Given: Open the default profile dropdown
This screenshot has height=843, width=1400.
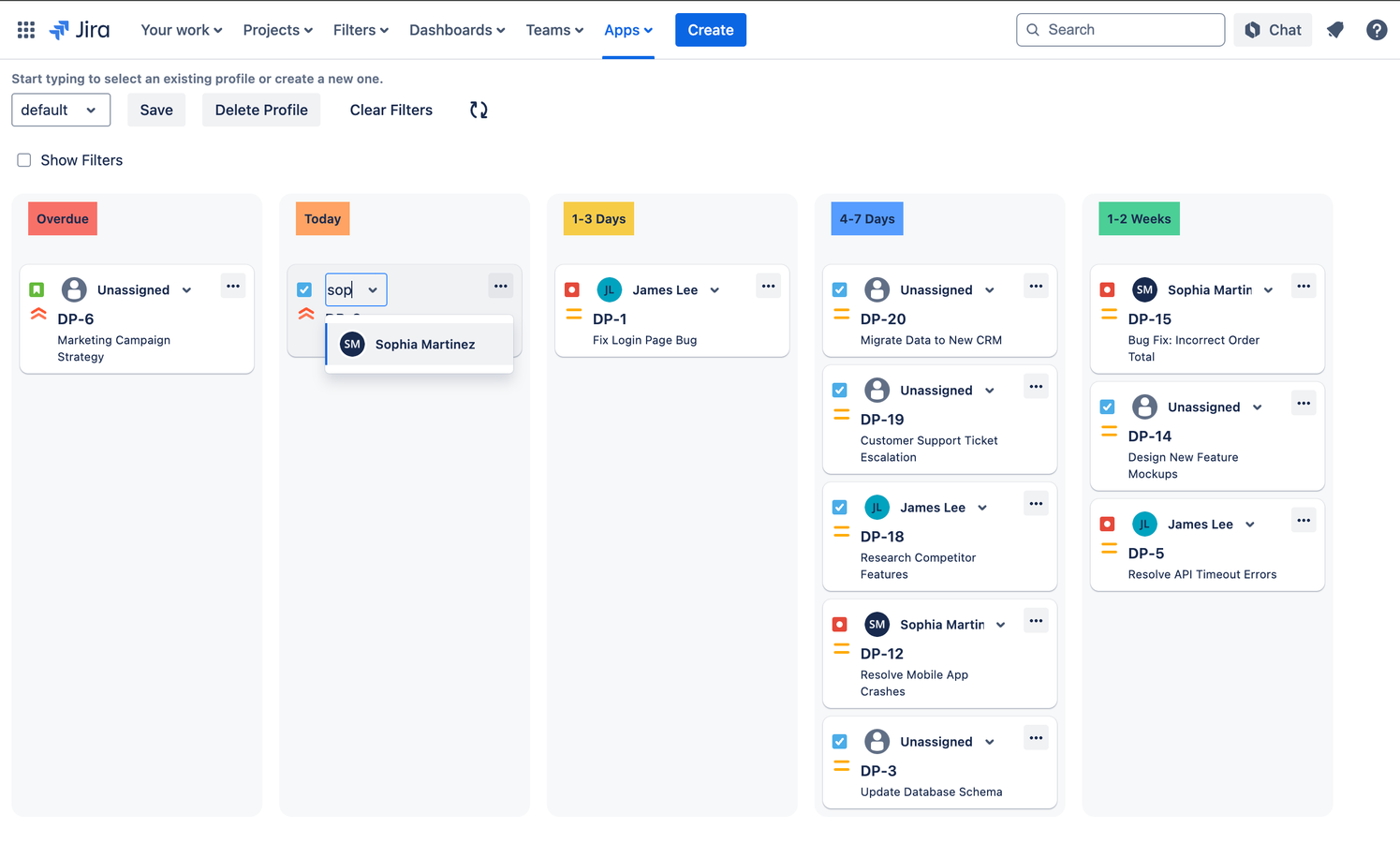Looking at the screenshot, I should coord(61,110).
